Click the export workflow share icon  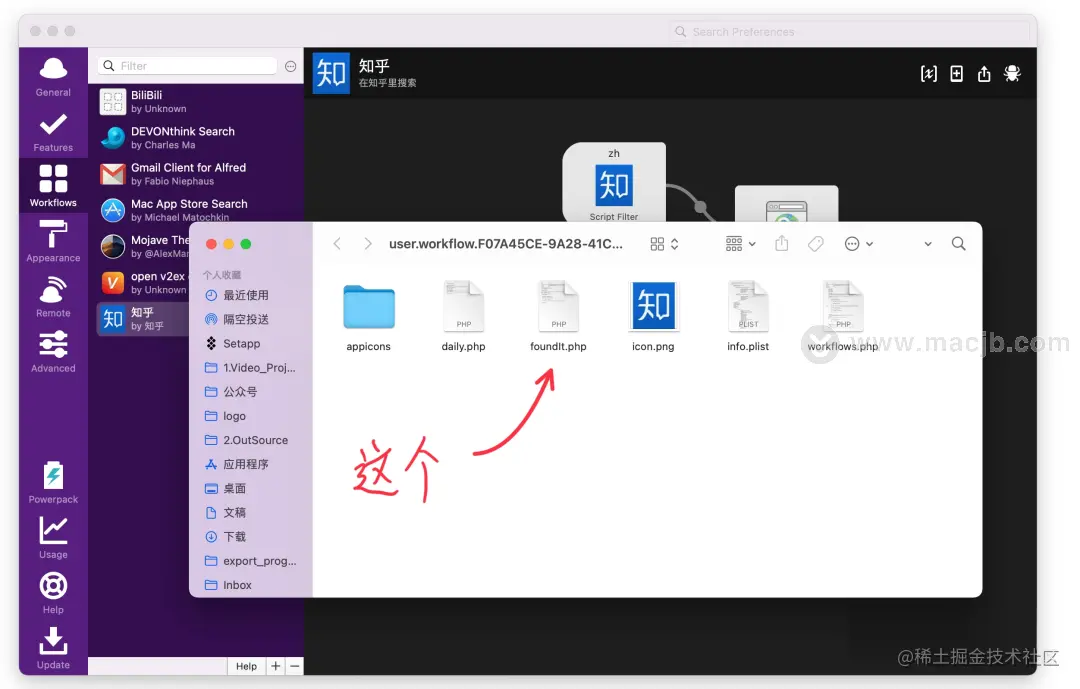tap(984, 74)
